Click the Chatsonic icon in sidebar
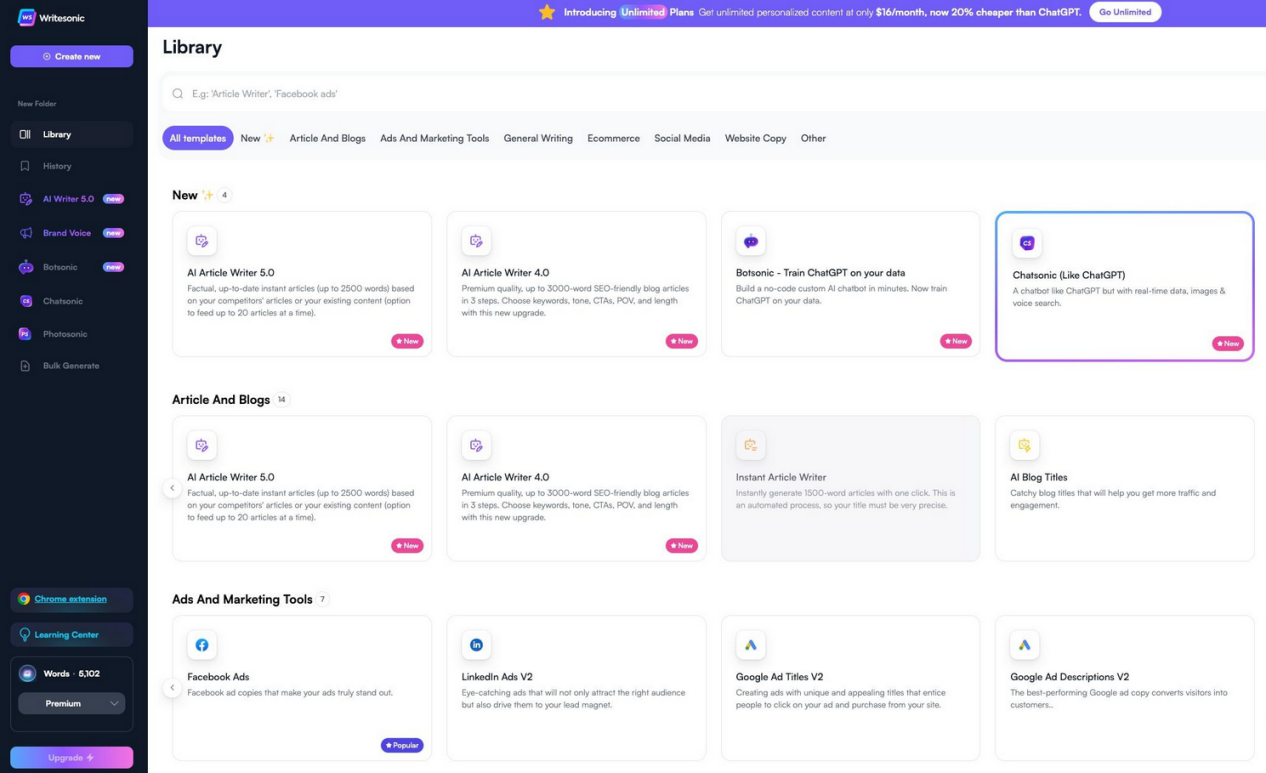The width and height of the screenshot is (1266, 773). 25,301
